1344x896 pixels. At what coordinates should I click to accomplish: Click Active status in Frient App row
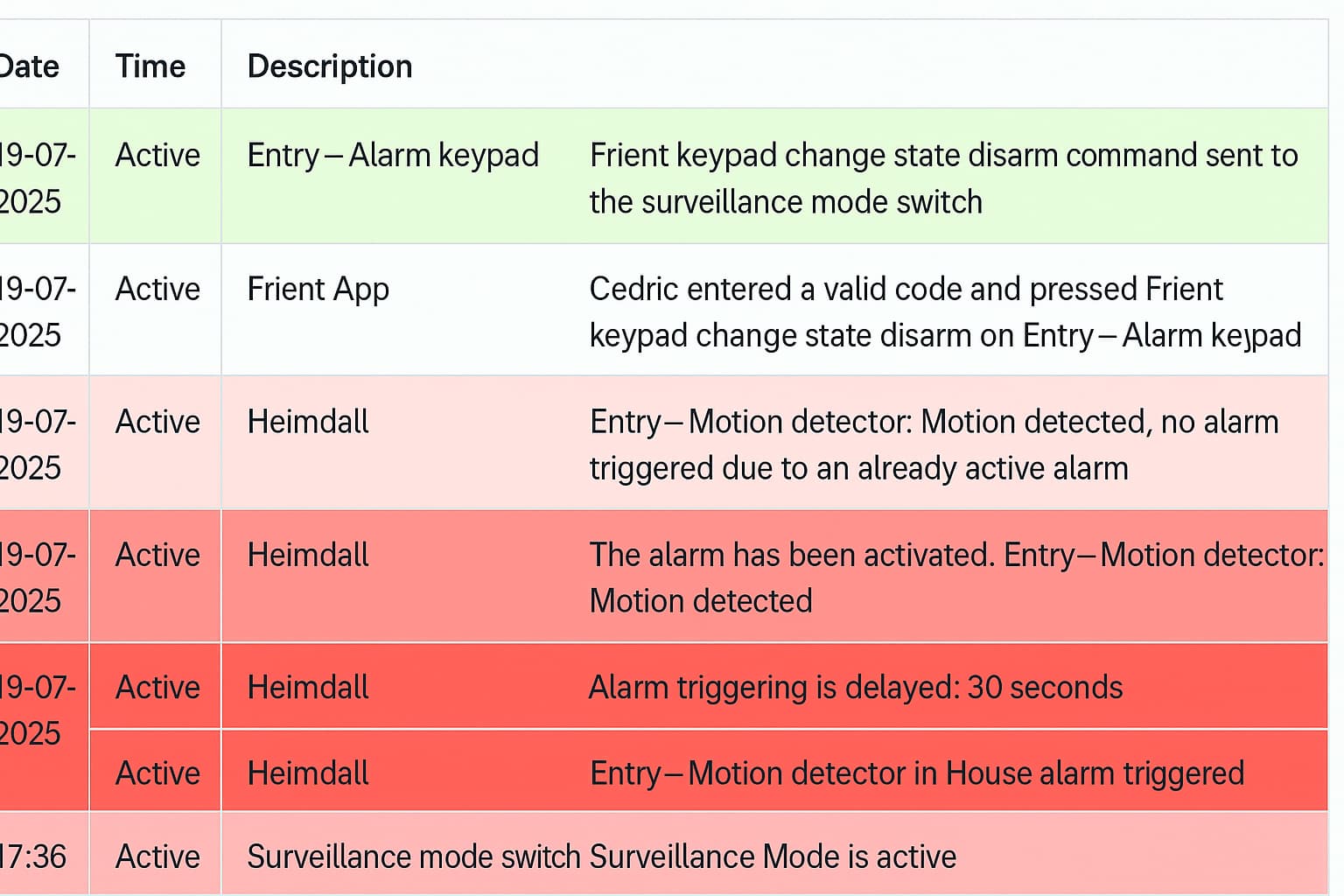tap(157, 290)
